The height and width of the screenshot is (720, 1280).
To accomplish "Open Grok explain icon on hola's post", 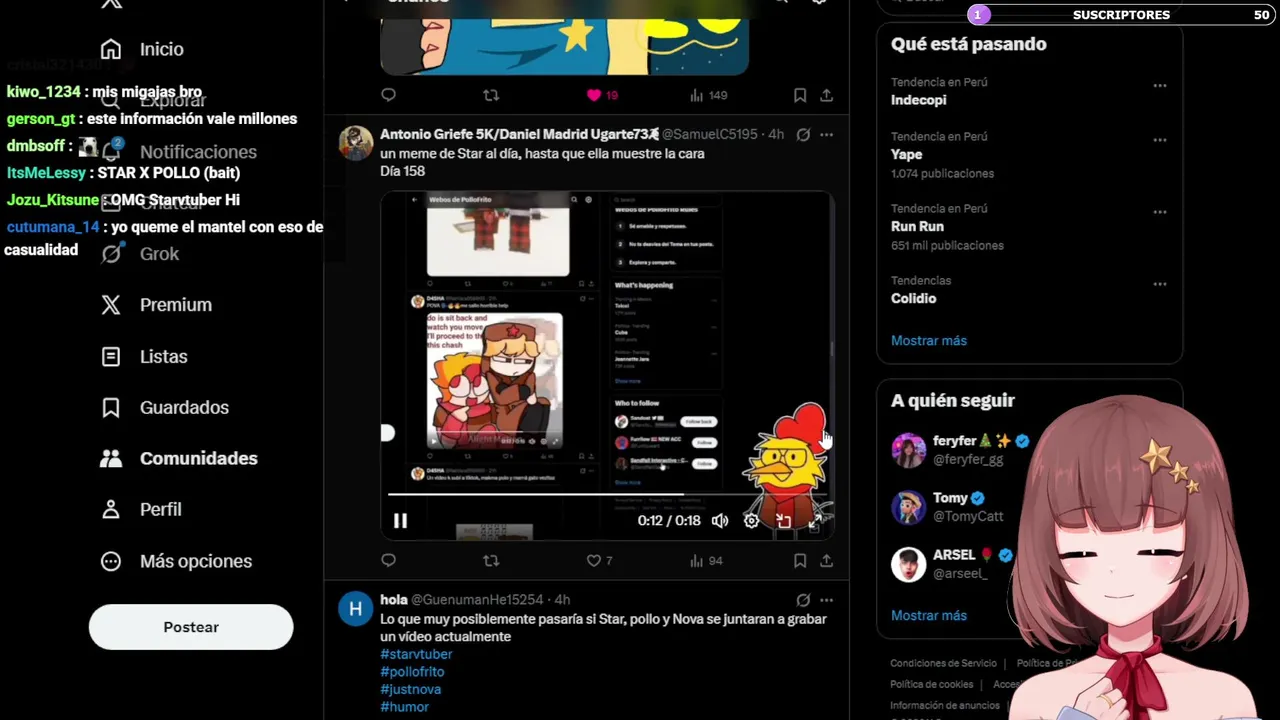I will pyautogui.click(x=803, y=600).
